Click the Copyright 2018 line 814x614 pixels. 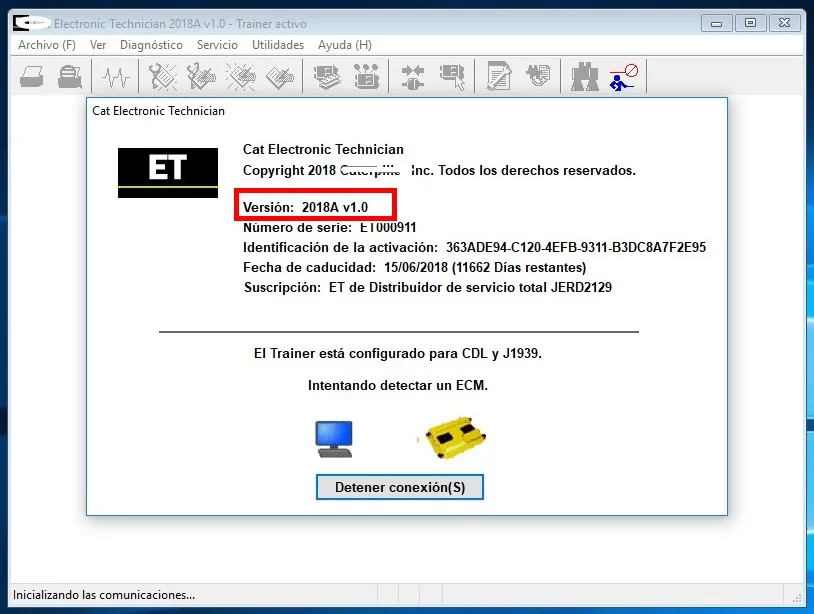click(x=439, y=170)
